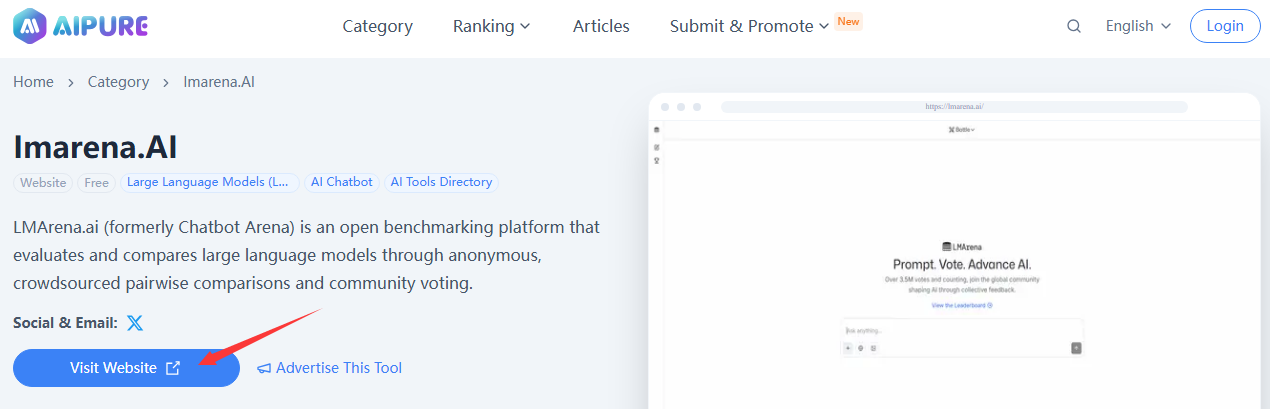Screen dimensions: 1270x409
Task: Click the Website label tag
Action: coord(43,183)
